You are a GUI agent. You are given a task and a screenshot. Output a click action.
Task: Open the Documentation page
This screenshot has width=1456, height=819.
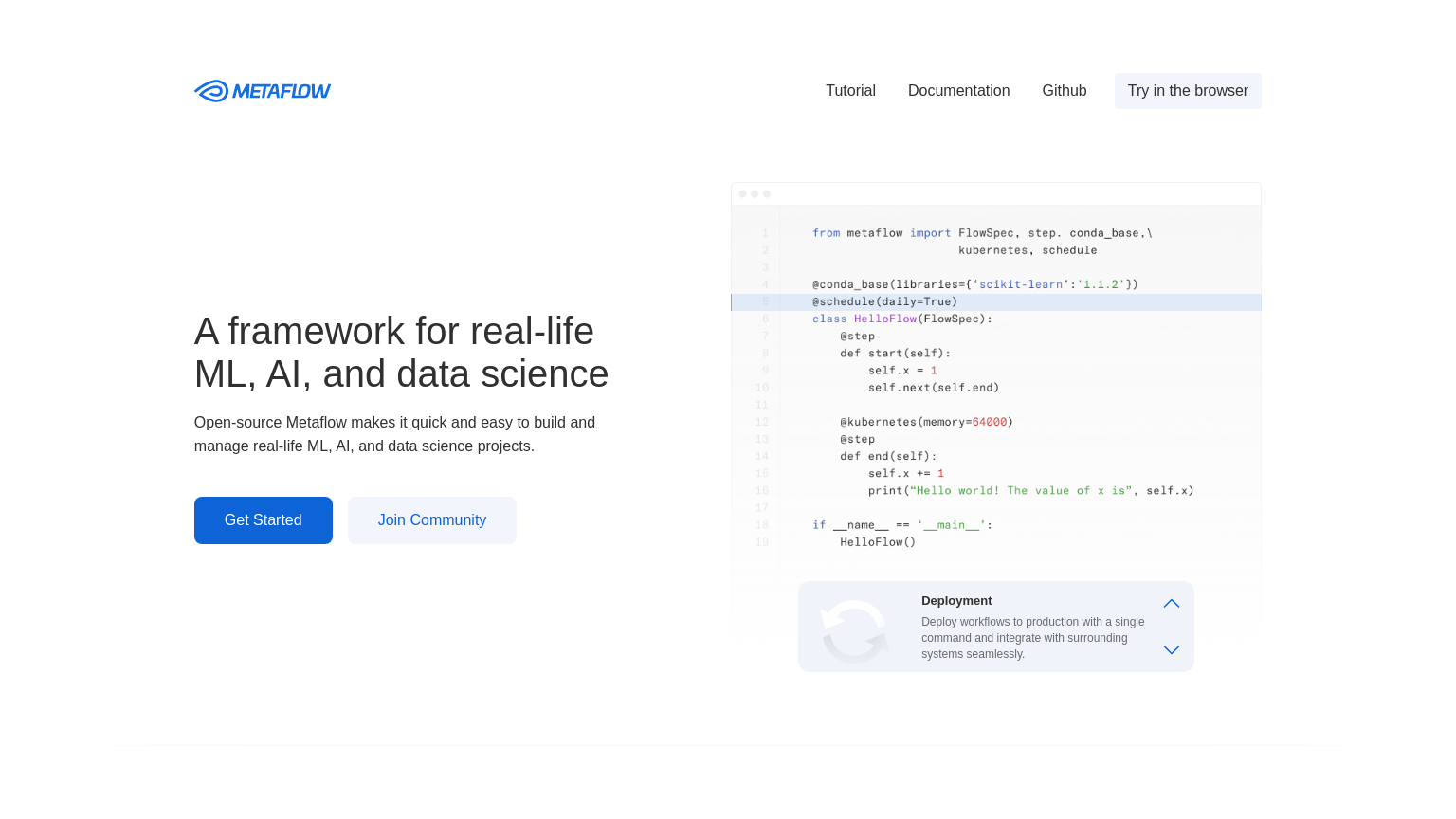pos(958,90)
